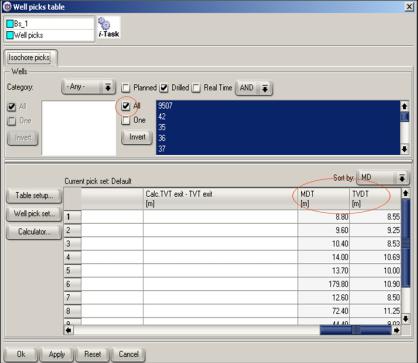
Task: Toggle the Real Time checkbox
Action: point(196,88)
